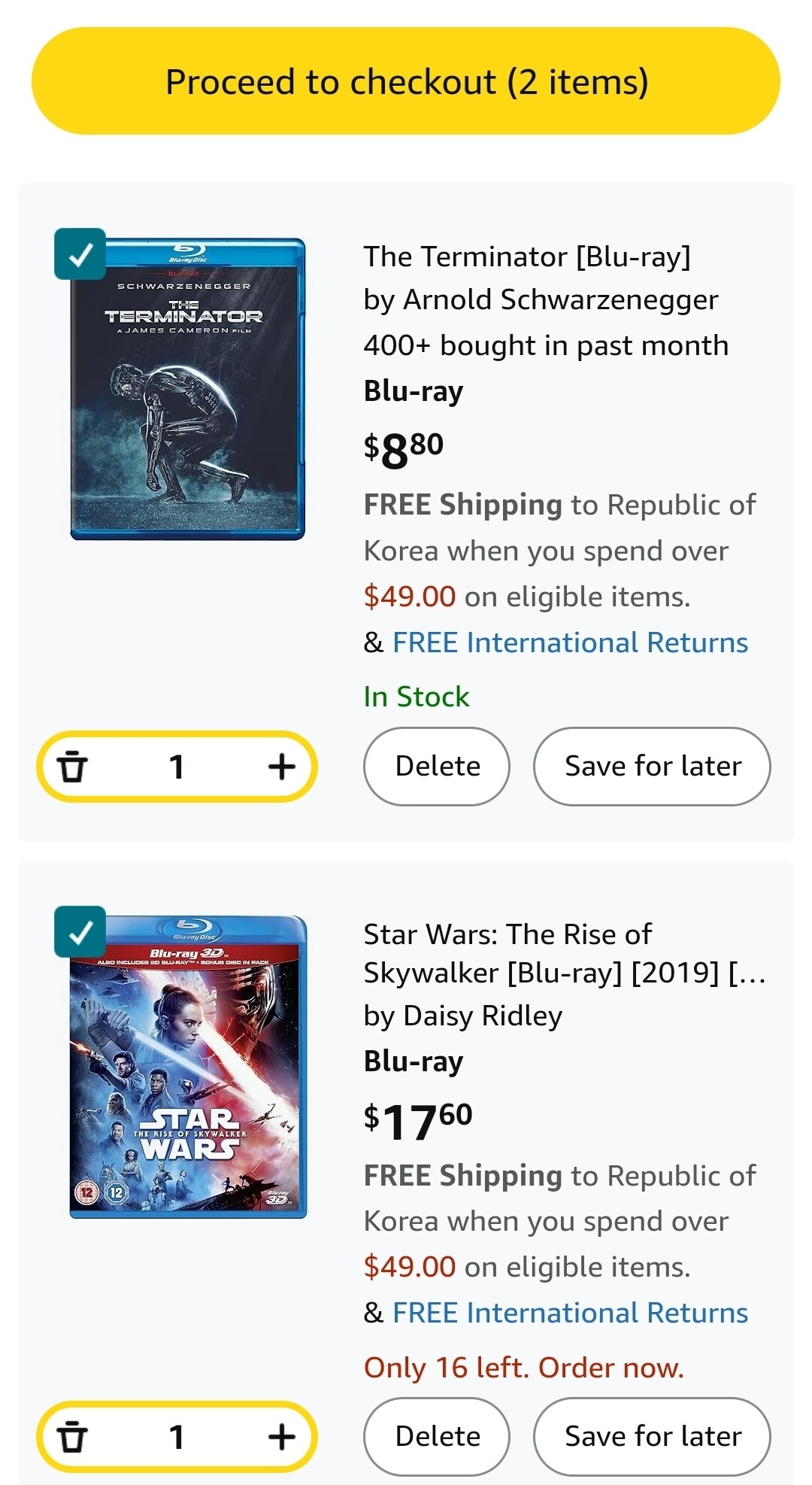Viewport: 812px width, 1485px height.
Task: Click Star Wars quantity number 1
Action: click(x=177, y=1437)
